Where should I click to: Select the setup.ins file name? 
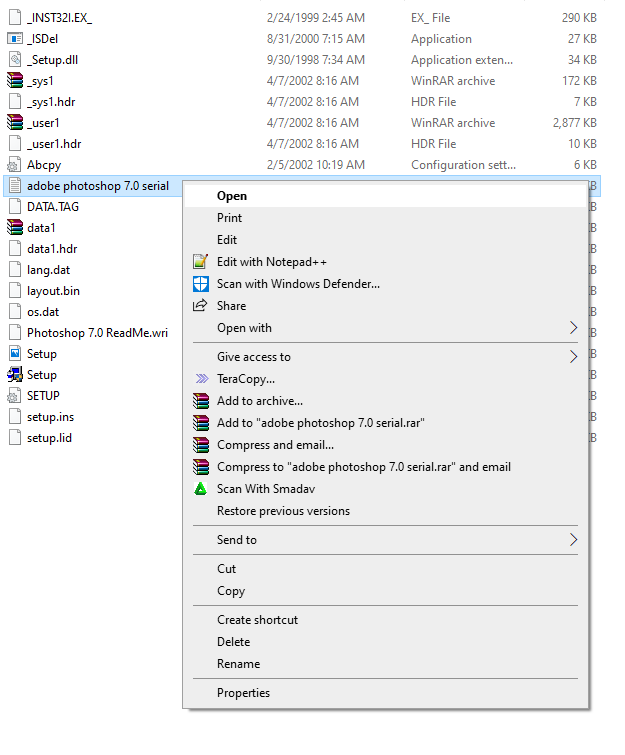(51, 417)
